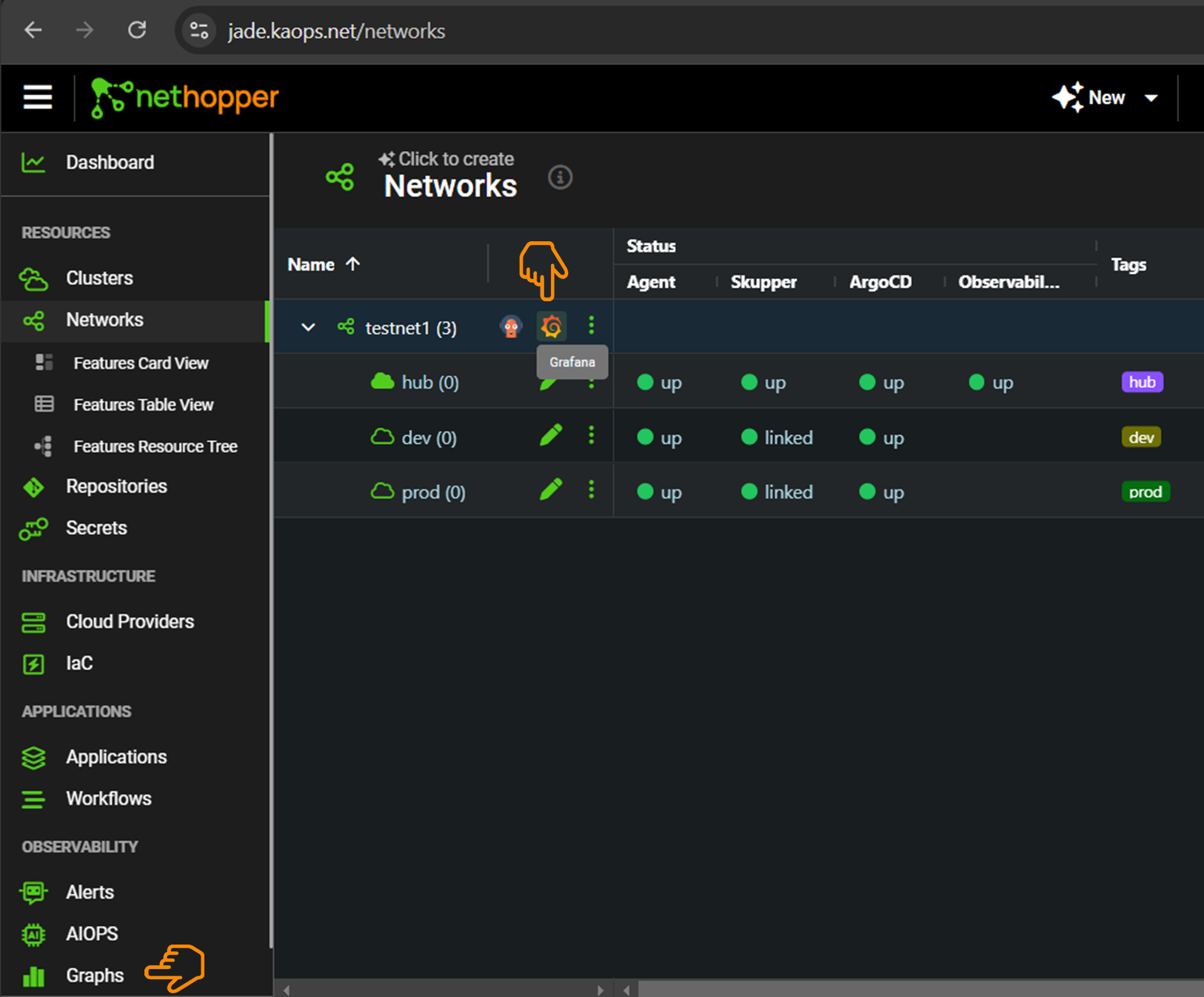This screenshot has width=1204, height=997.
Task: Open the dev row three-dot menu
Action: [591, 435]
